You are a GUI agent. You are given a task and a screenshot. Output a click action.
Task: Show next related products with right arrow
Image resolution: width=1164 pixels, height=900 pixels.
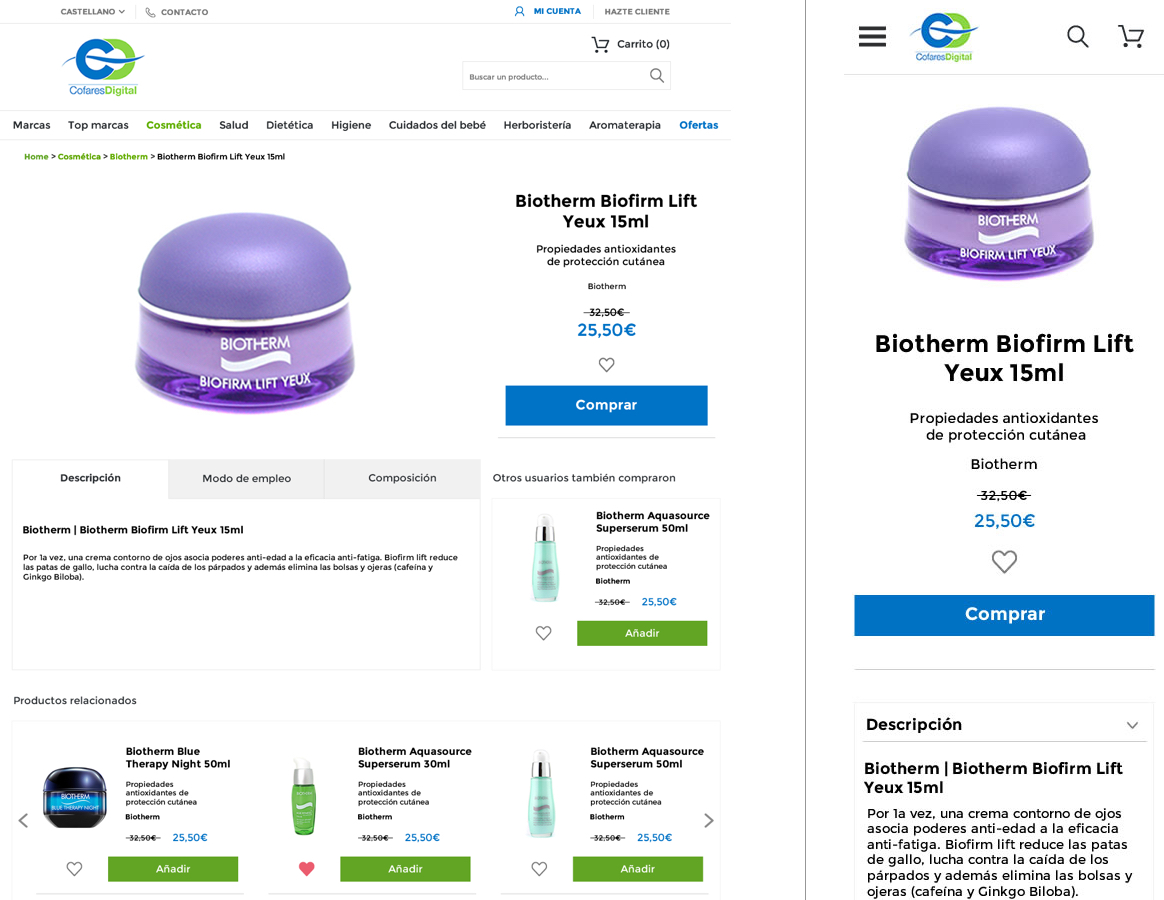[709, 820]
